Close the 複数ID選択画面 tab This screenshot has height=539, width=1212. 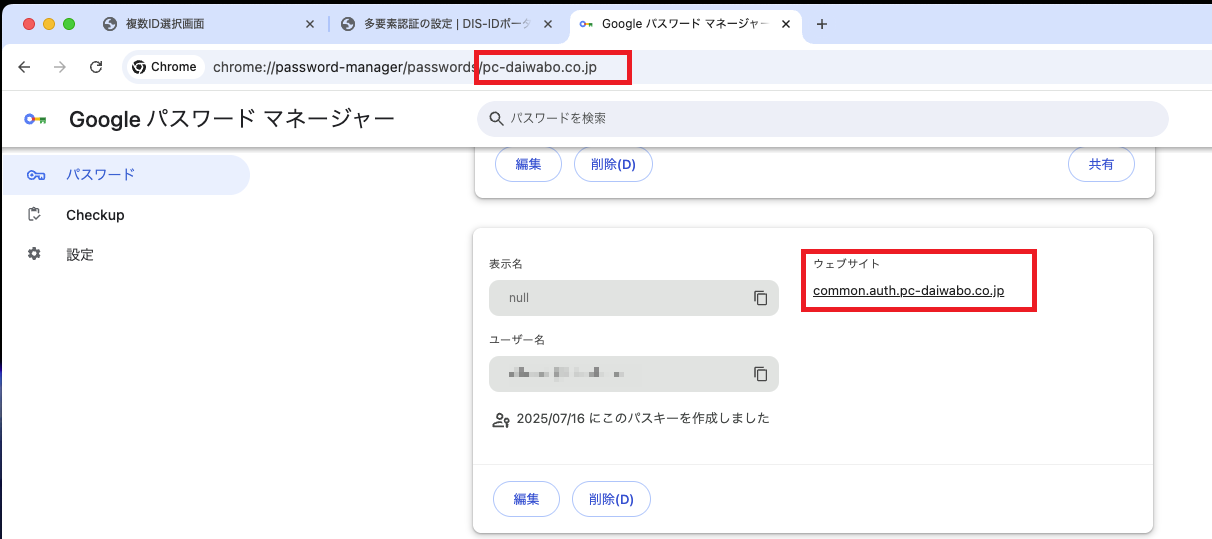[309, 25]
